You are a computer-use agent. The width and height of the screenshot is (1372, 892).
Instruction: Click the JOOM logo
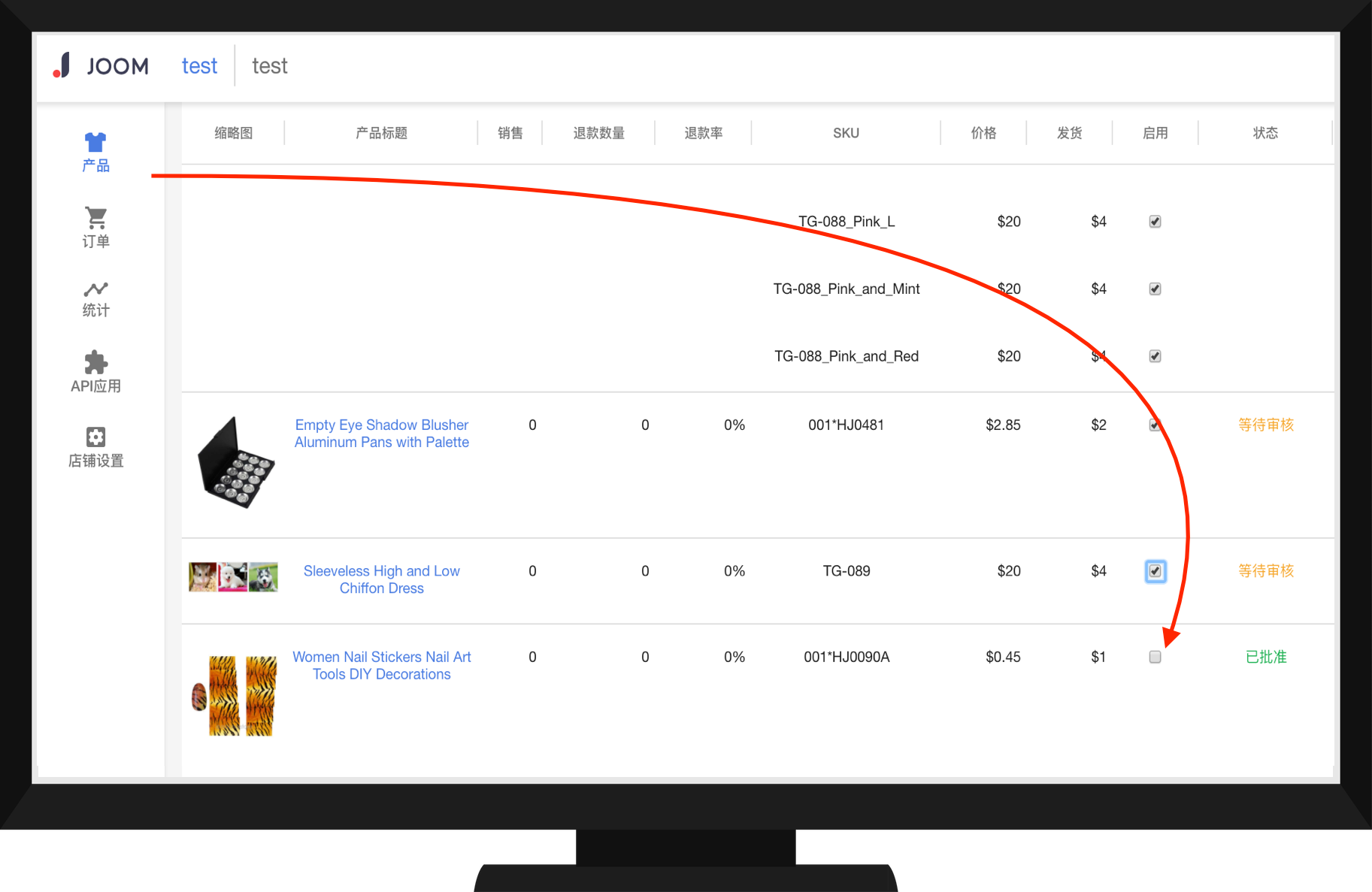101,66
